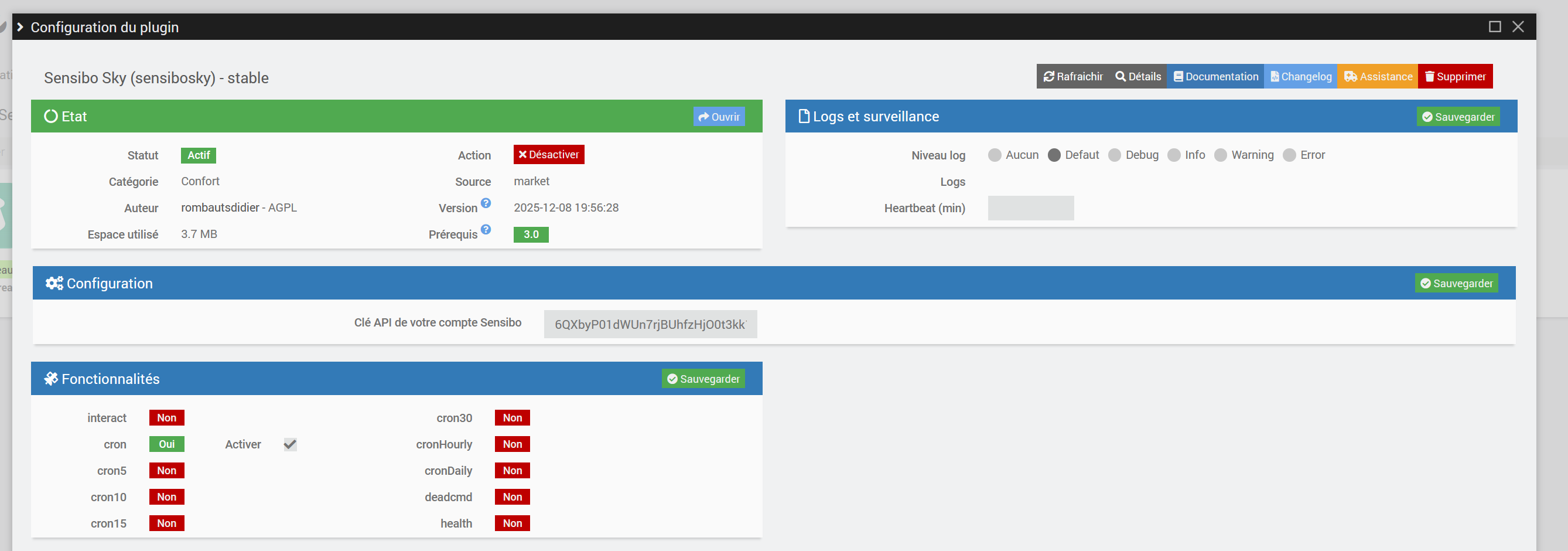Click the Sensibo Sky (sensibosky) - stable title

coord(156,78)
